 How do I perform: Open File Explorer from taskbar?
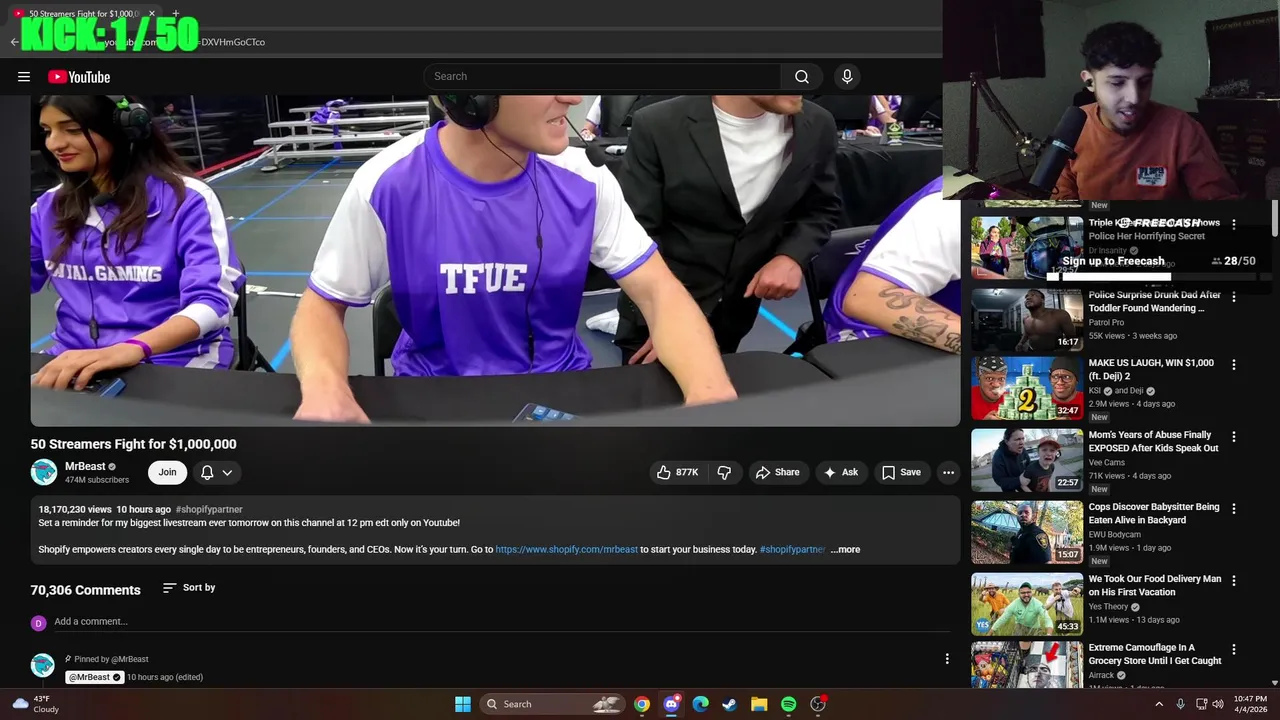[759, 704]
